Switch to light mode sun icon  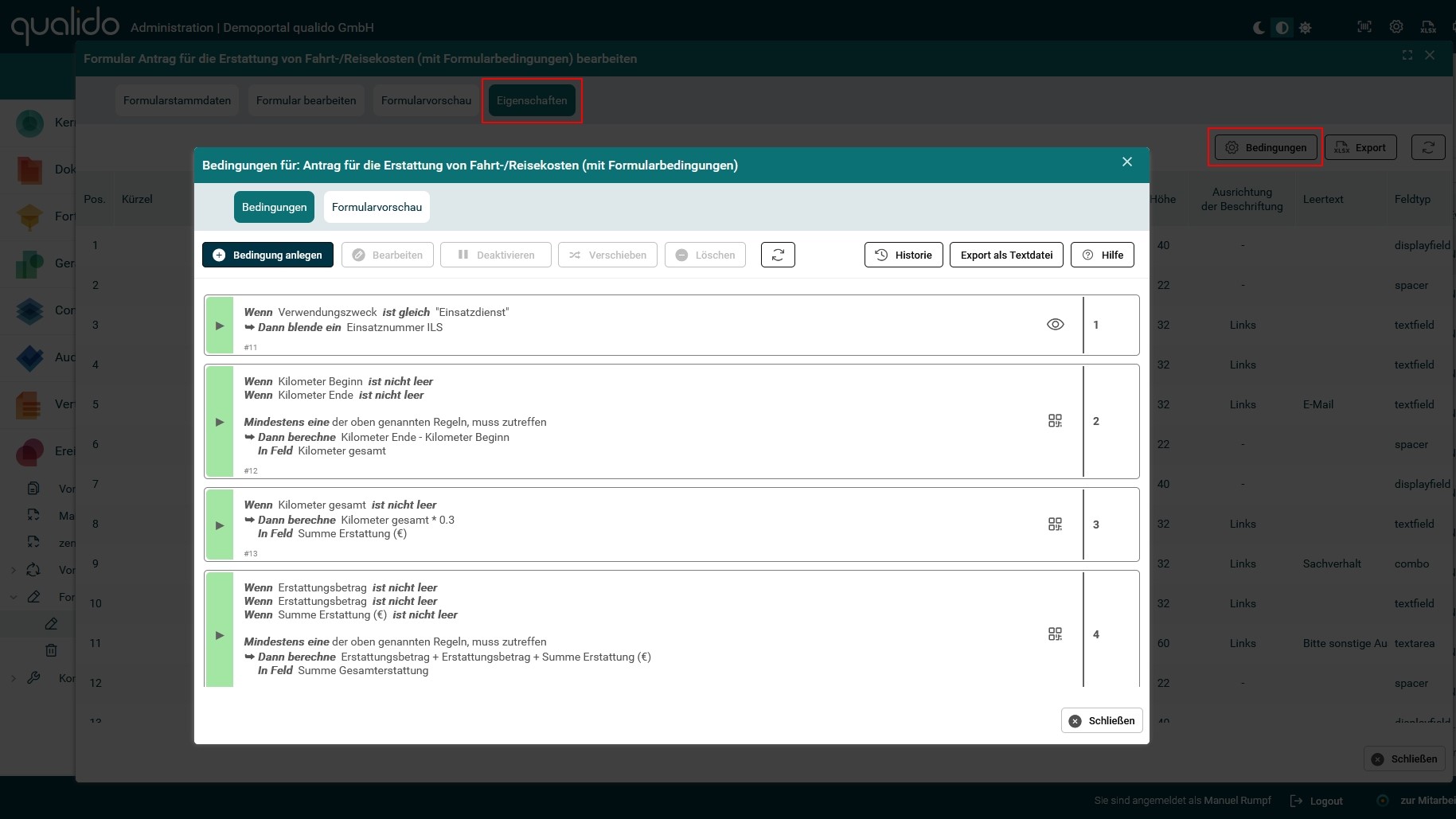click(x=1306, y=27)
